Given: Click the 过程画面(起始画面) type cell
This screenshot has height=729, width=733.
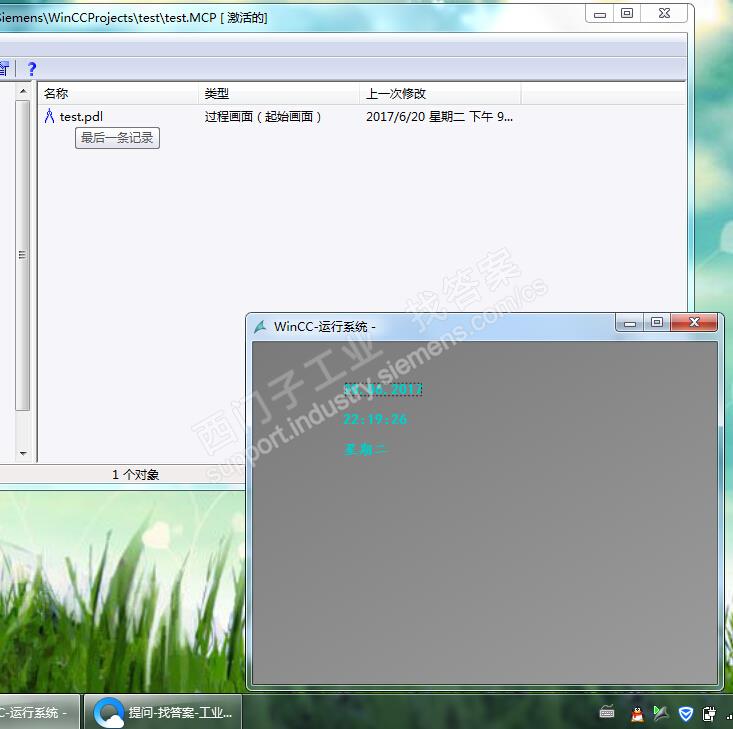Looking at the screenshot, I should 263,116.
